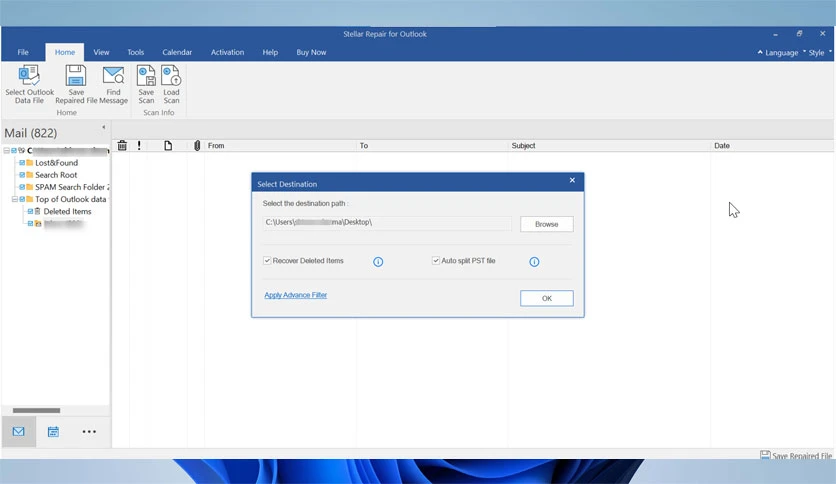The width and height of the screenshot is (836, 484).
Task: Select the Search Root folder
Action: tap(56, 175)
